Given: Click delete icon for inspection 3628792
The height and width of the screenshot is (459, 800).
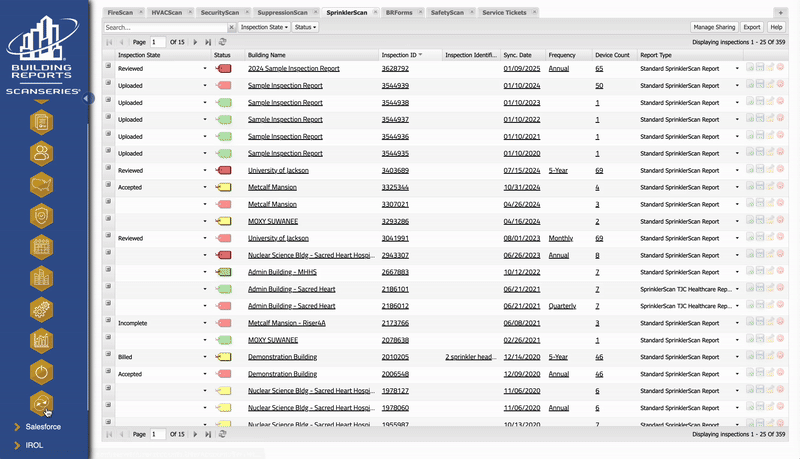Looking at the screenshot, I should 780,69.
